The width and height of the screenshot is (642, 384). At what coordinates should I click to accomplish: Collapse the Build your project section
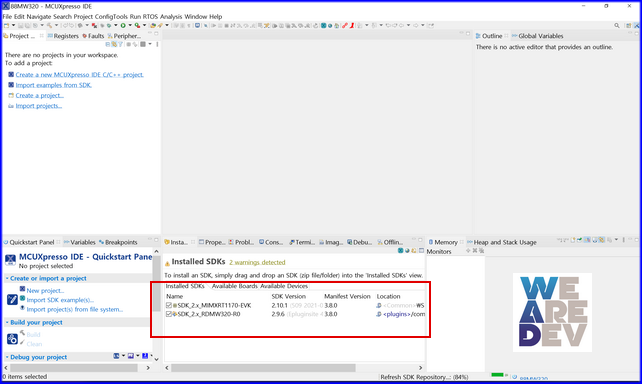[x=7, y=323]
